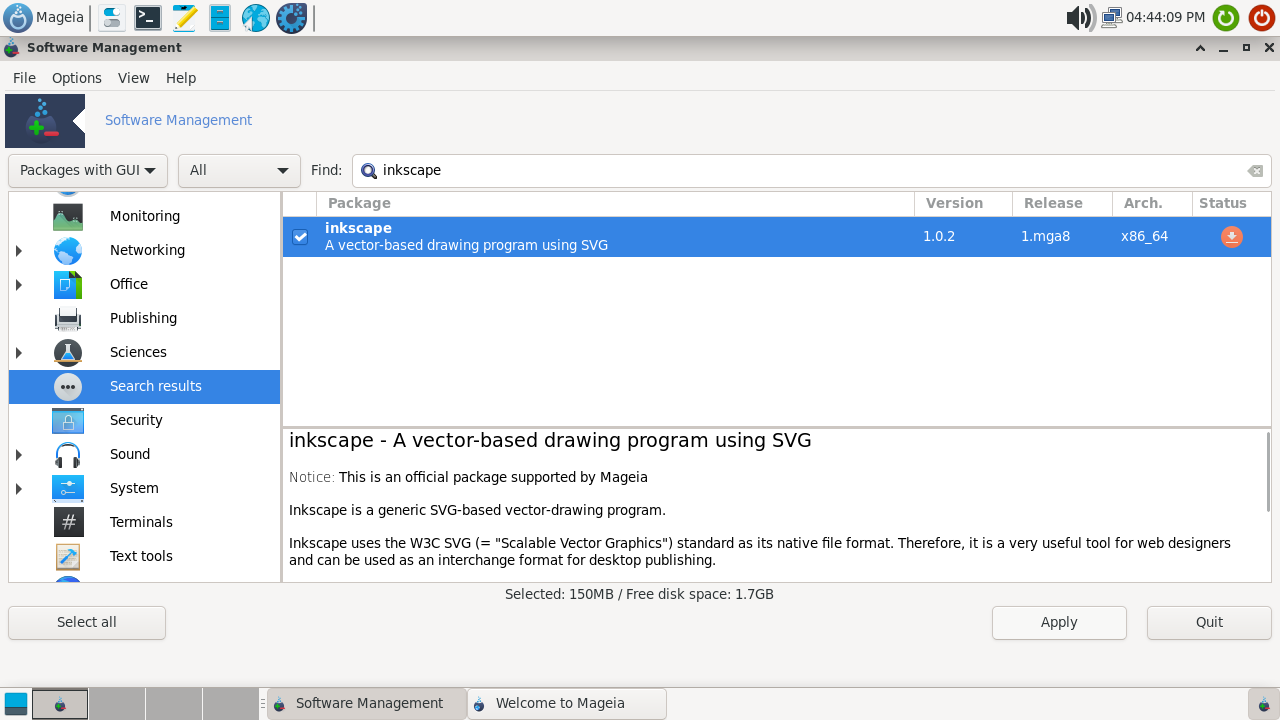Open the text editor notepad launcher
The image size is (1280, 720).
coord(184,17)
